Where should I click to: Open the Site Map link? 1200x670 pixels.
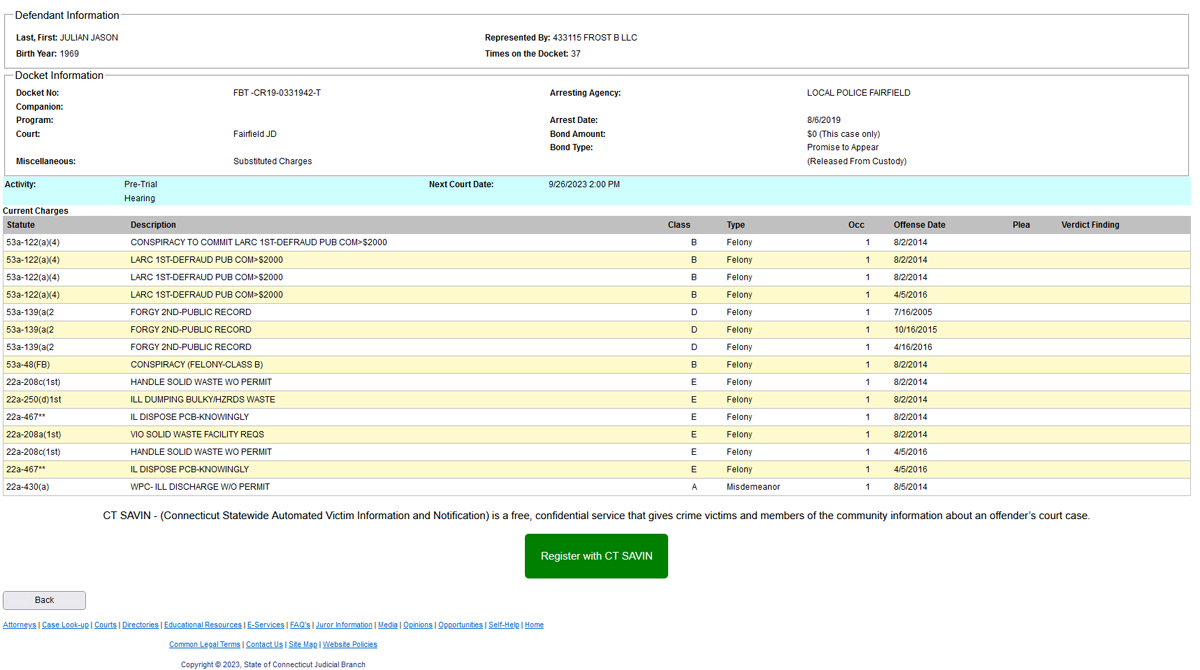coord(303,645)
